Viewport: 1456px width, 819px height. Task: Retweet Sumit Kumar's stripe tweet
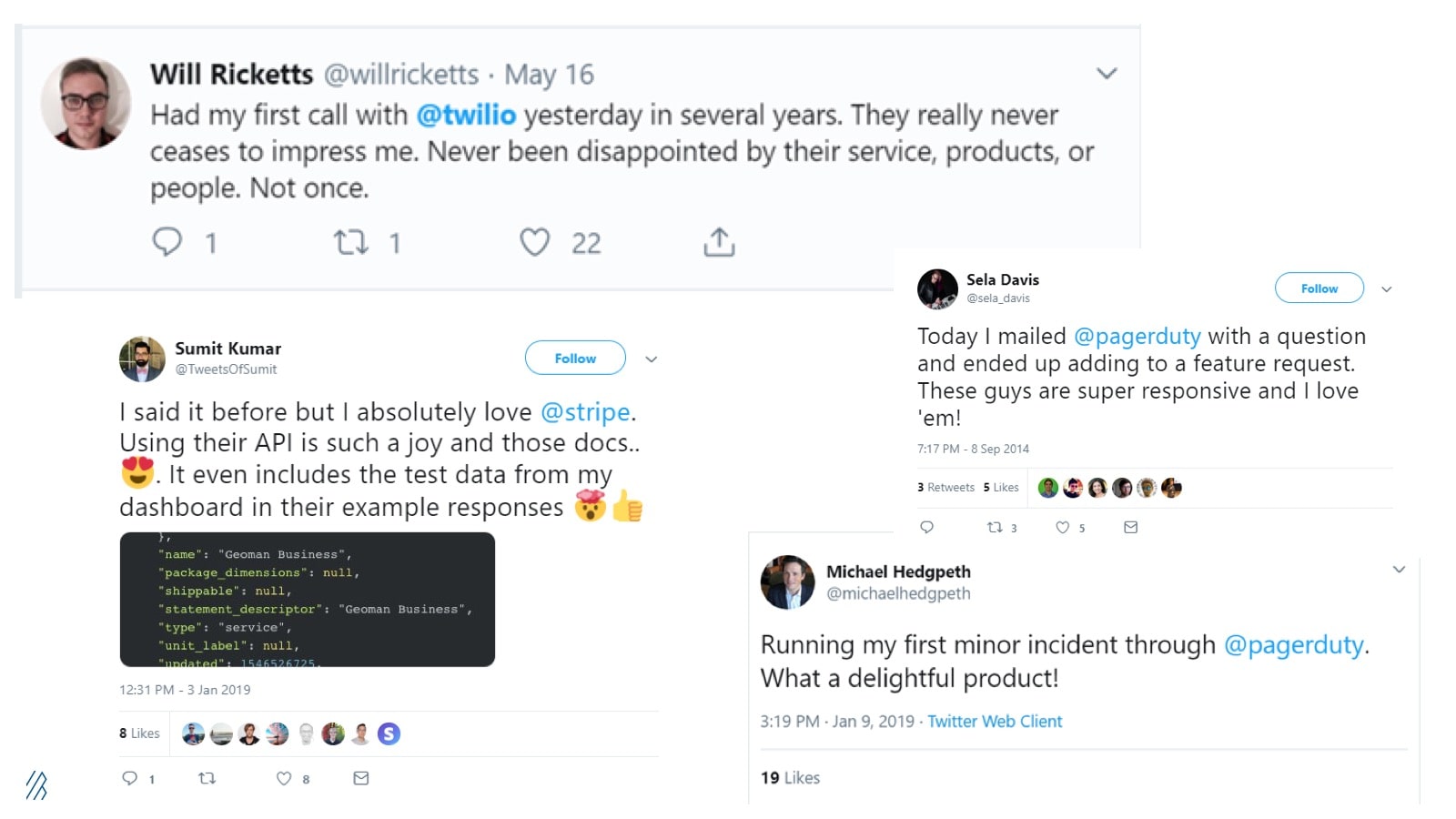(x=207, y=778)
